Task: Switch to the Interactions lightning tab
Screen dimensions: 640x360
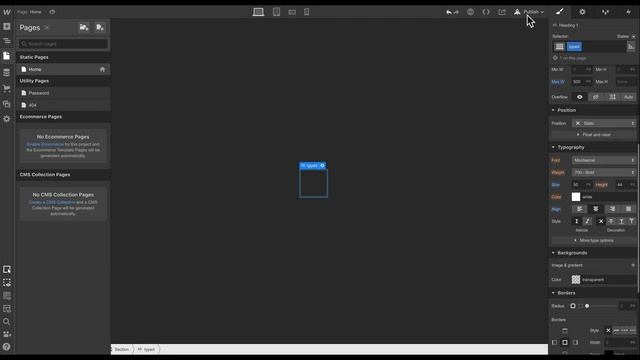Action: point(629,12)
